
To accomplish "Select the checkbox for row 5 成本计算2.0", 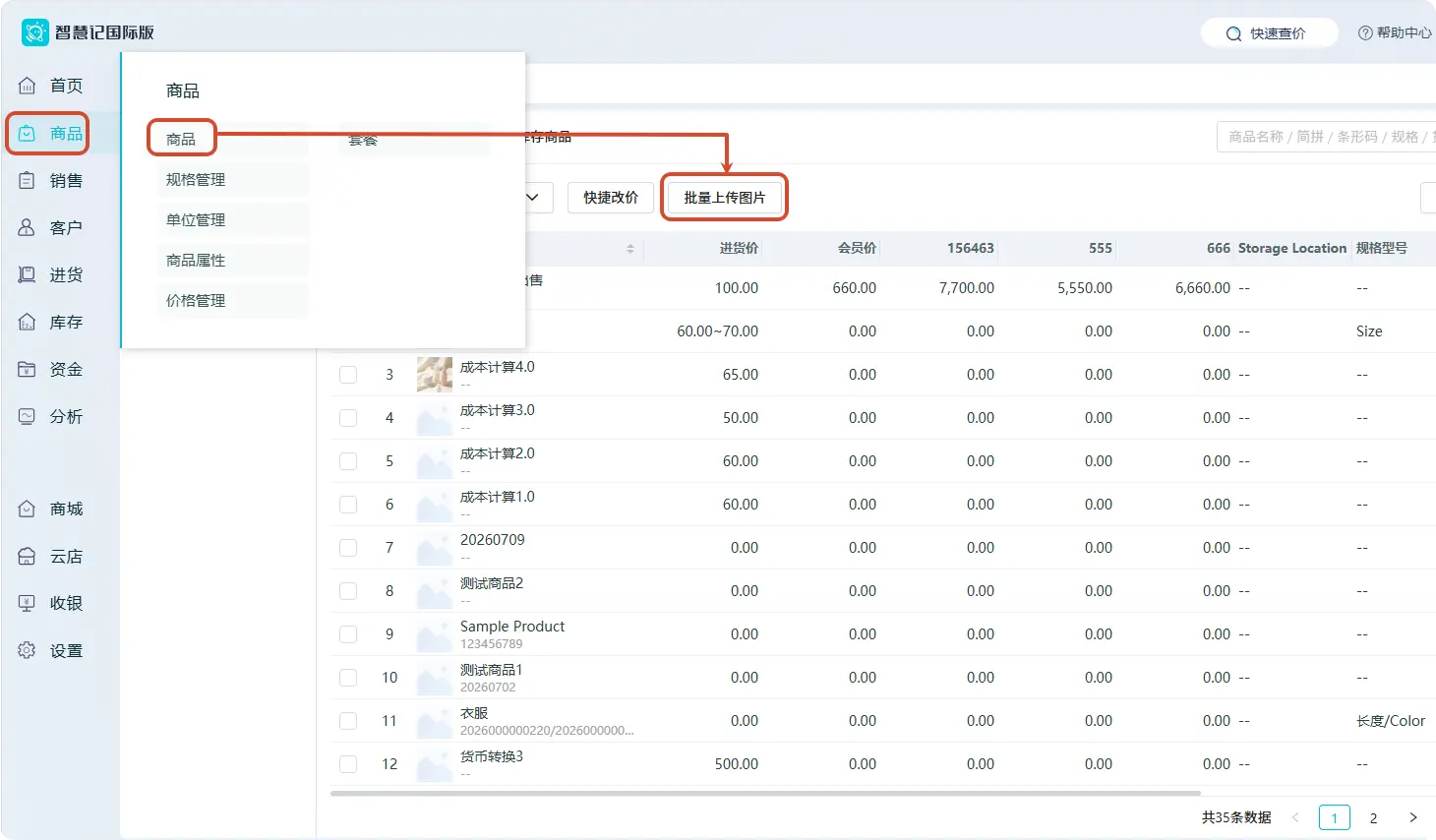I will (x=348, y=461).
